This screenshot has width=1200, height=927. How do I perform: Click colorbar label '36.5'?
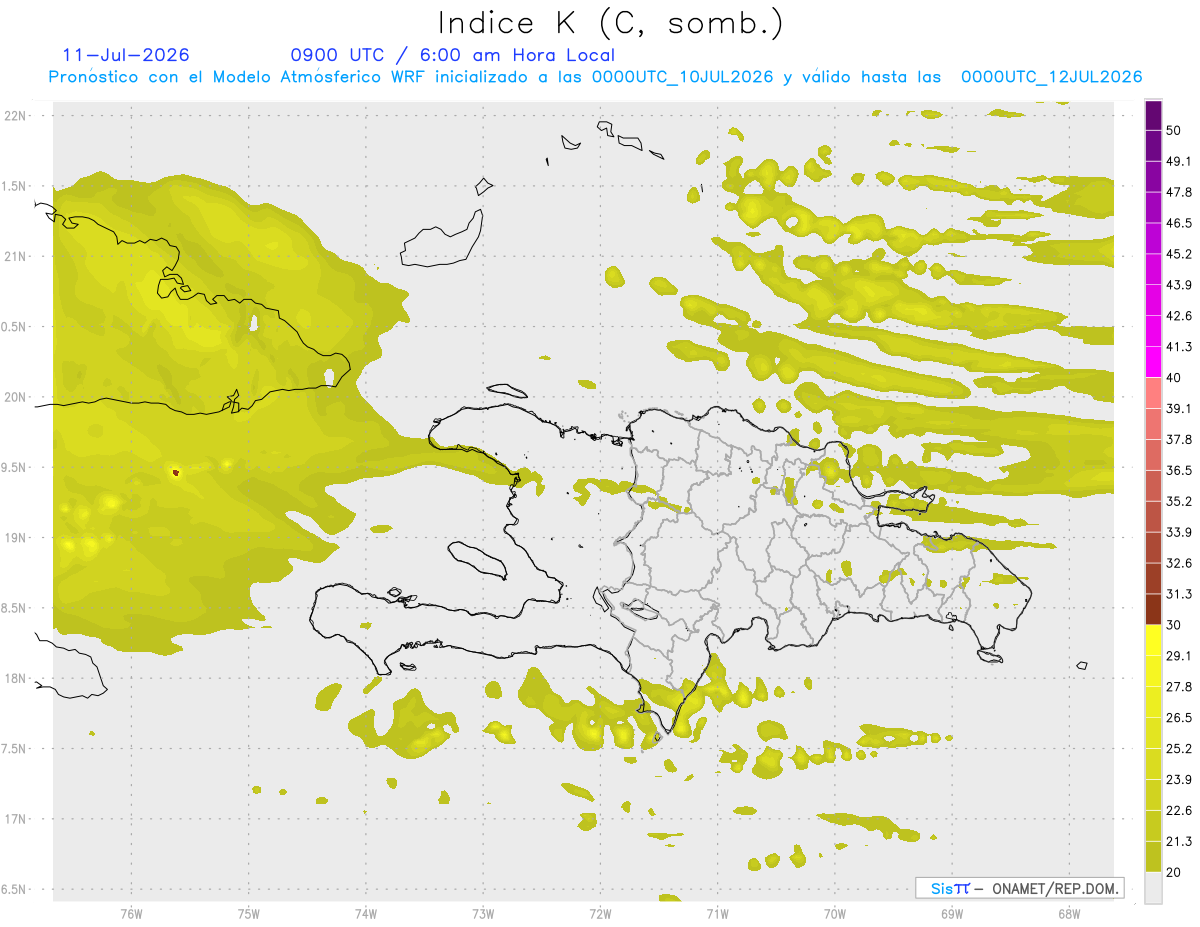click(x=1179, y=470)
